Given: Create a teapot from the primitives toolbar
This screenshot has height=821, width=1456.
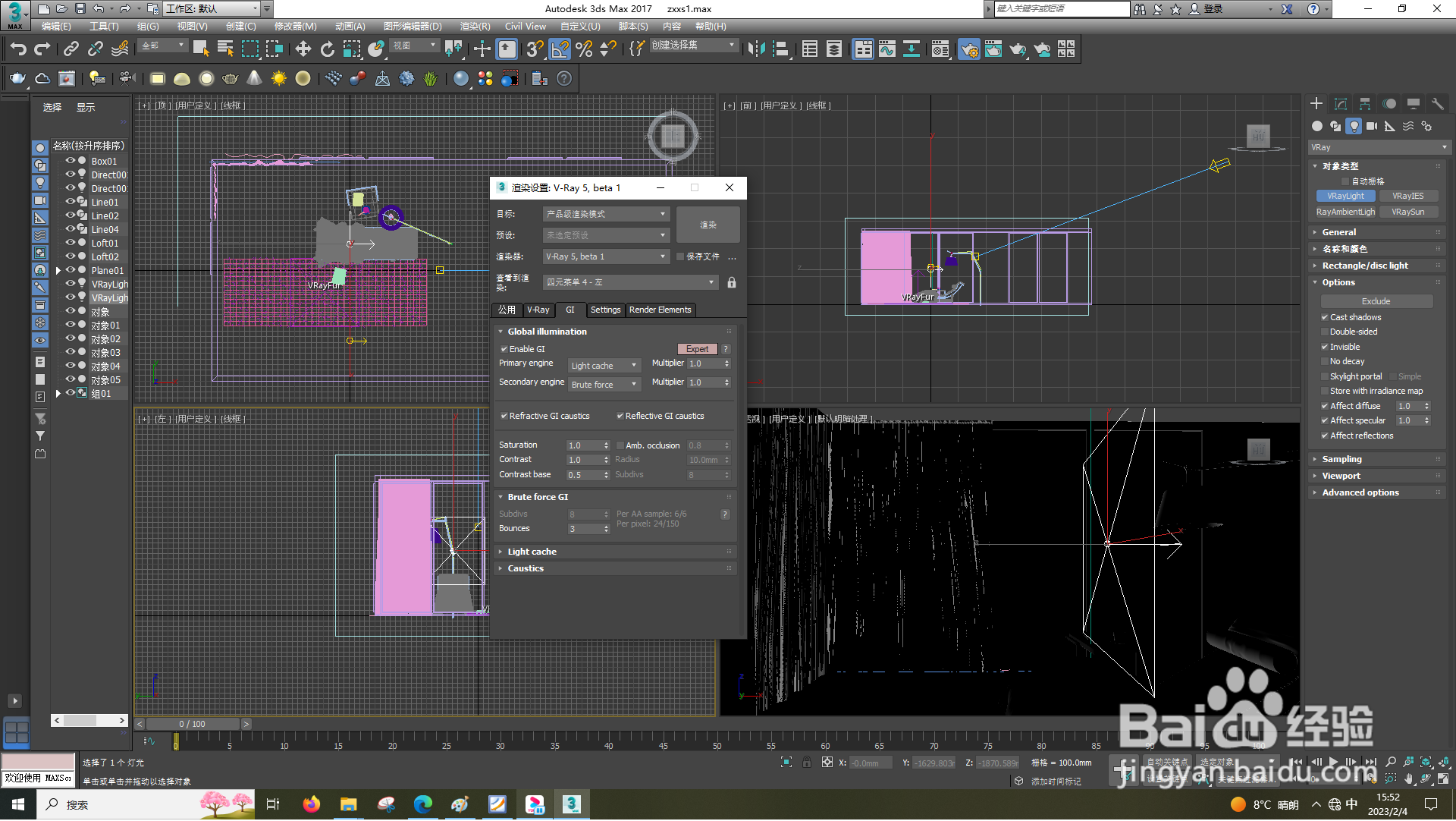Looking at the screenshot, I should pyautogui.click(x=17, y=78).
